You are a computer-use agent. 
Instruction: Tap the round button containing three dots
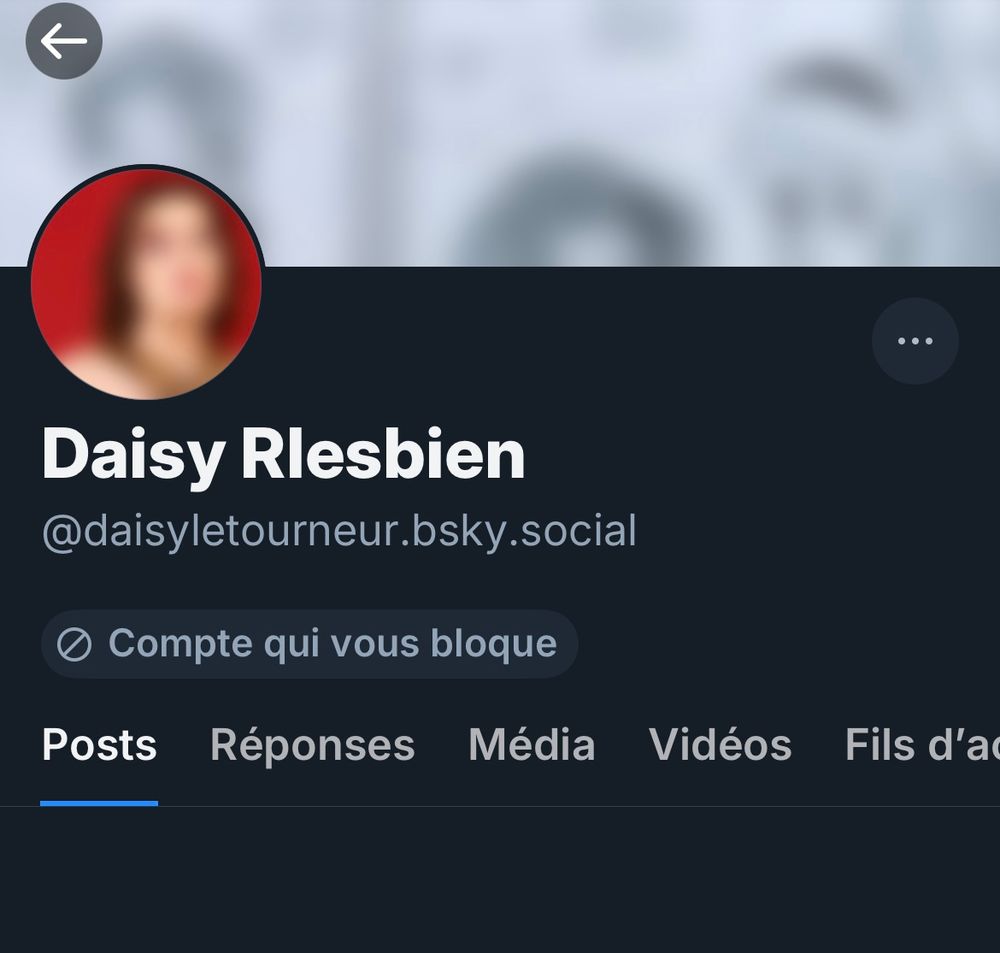(915, 341)
